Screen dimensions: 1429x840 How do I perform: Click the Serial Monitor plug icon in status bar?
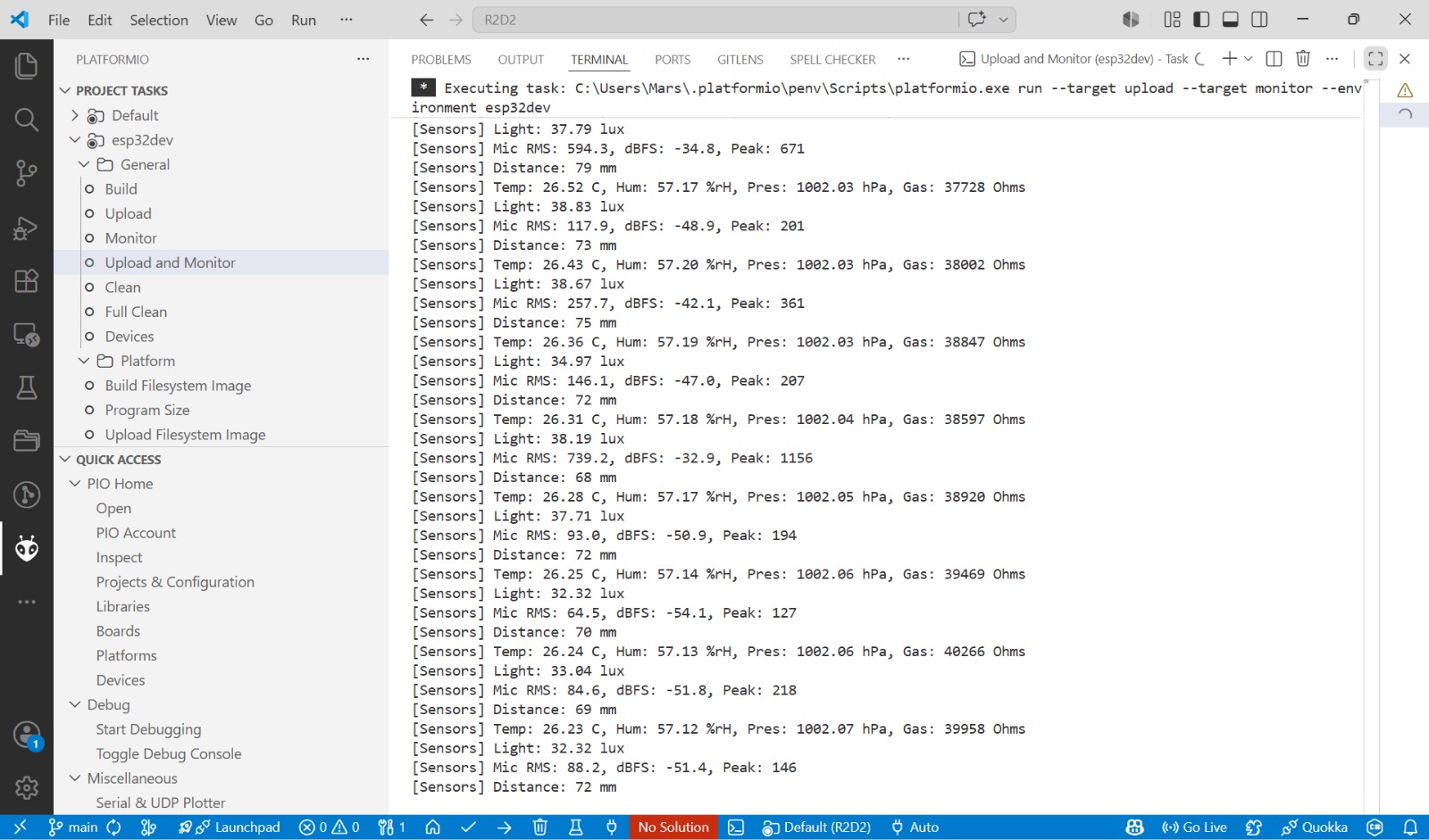[x=611, y=828]
